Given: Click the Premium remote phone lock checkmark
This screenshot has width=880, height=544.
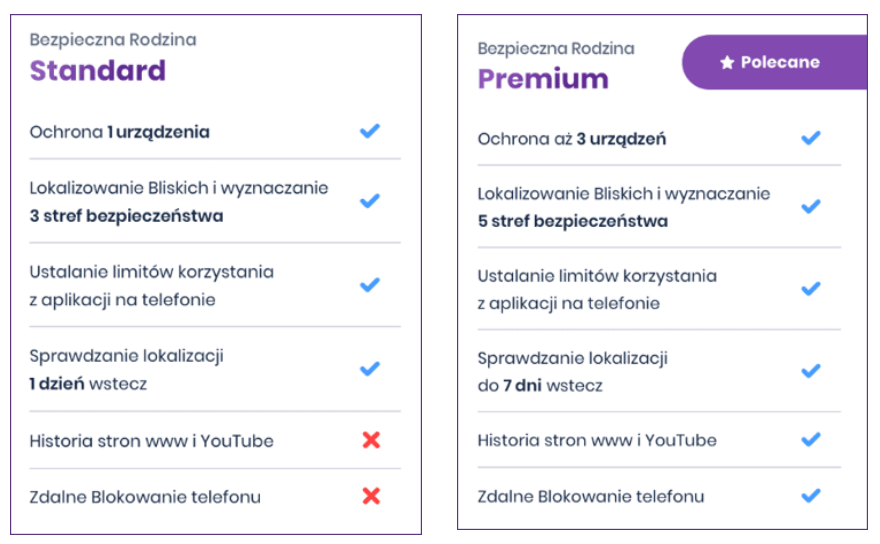Looking at the screenshot, I should [811, 495].
